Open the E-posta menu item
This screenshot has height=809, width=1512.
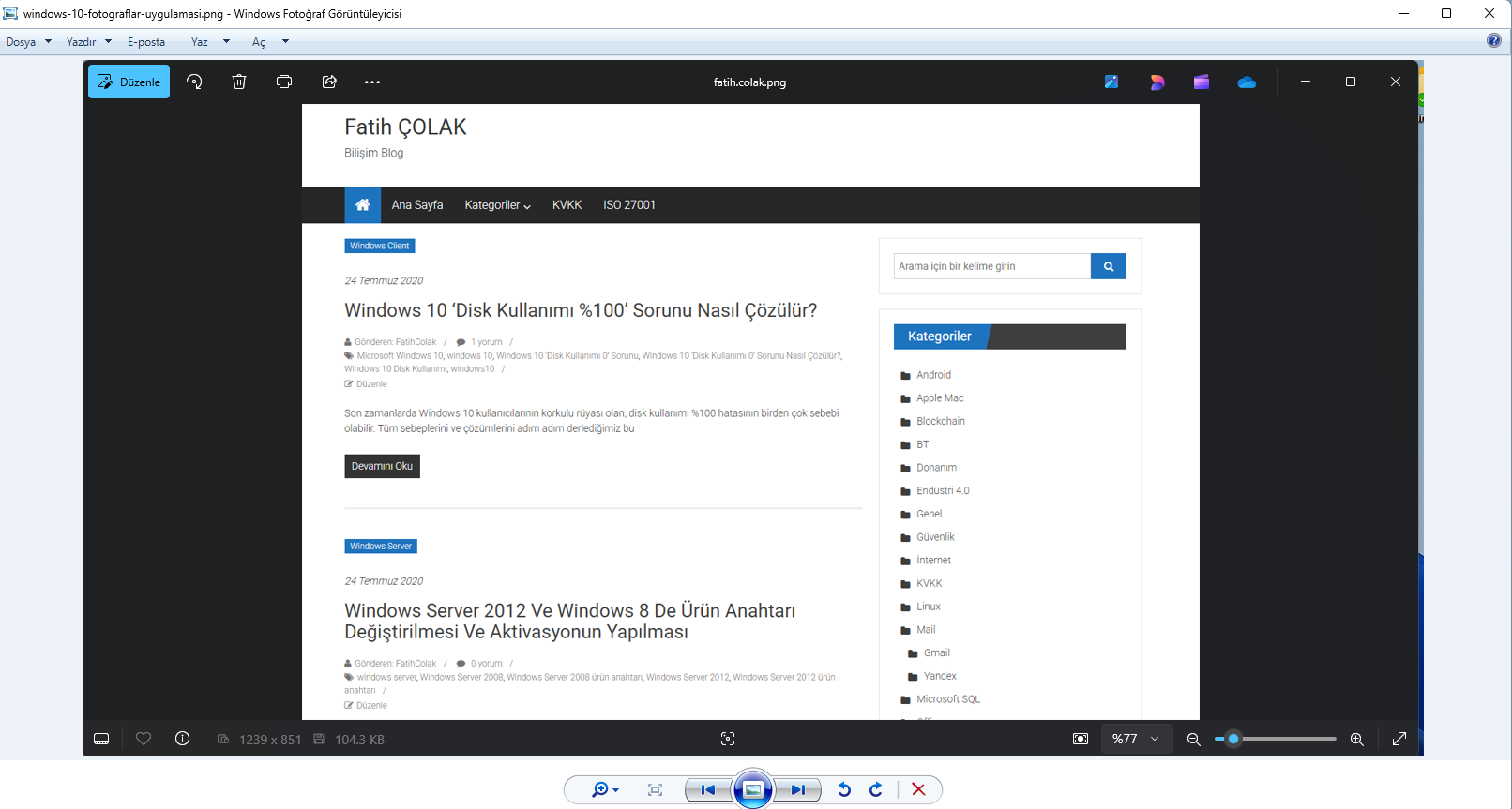[146, 42]
